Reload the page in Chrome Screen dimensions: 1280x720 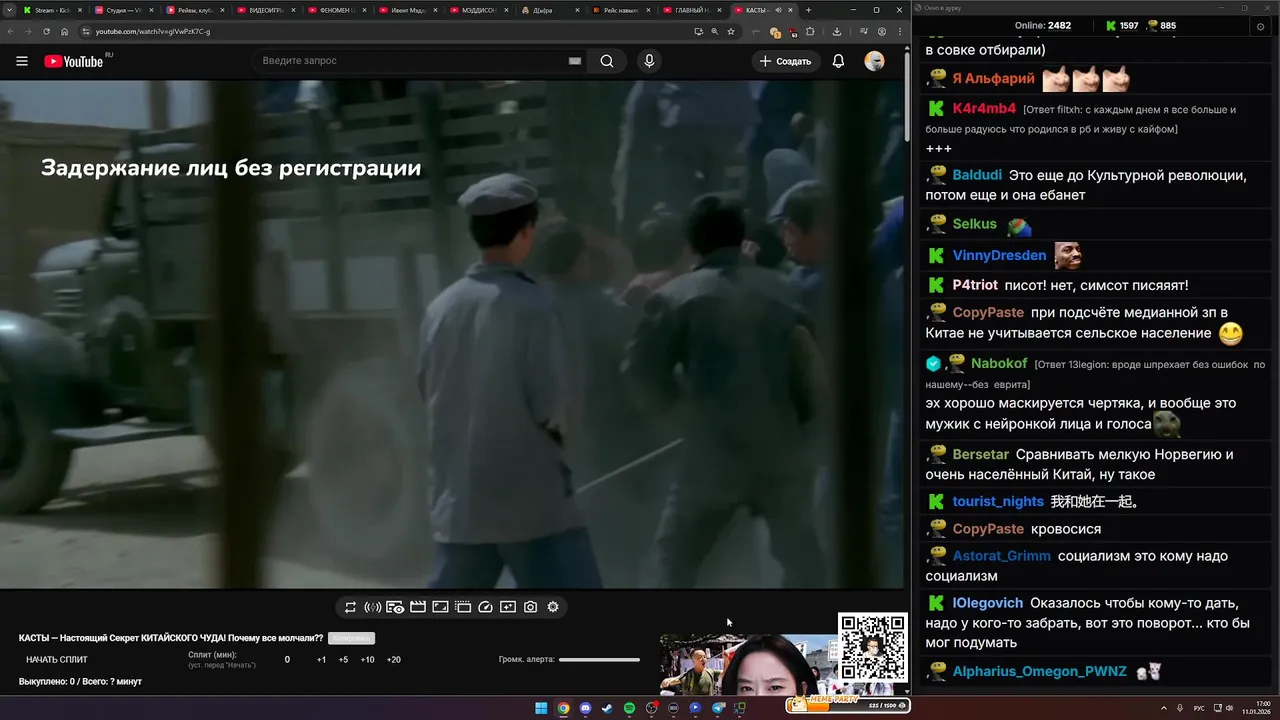(x=46, y=31)
